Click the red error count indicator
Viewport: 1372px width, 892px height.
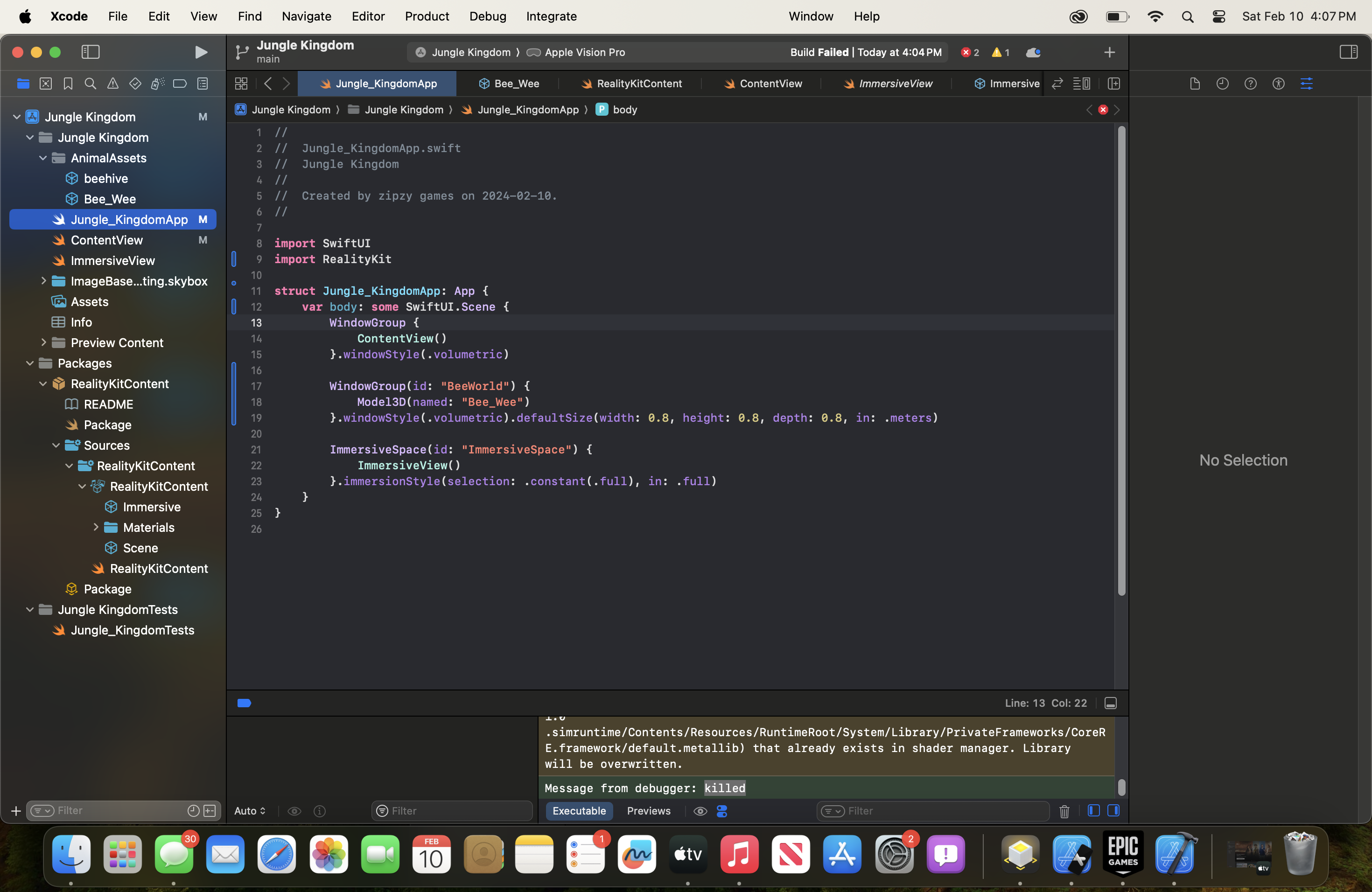coord(970,52)
